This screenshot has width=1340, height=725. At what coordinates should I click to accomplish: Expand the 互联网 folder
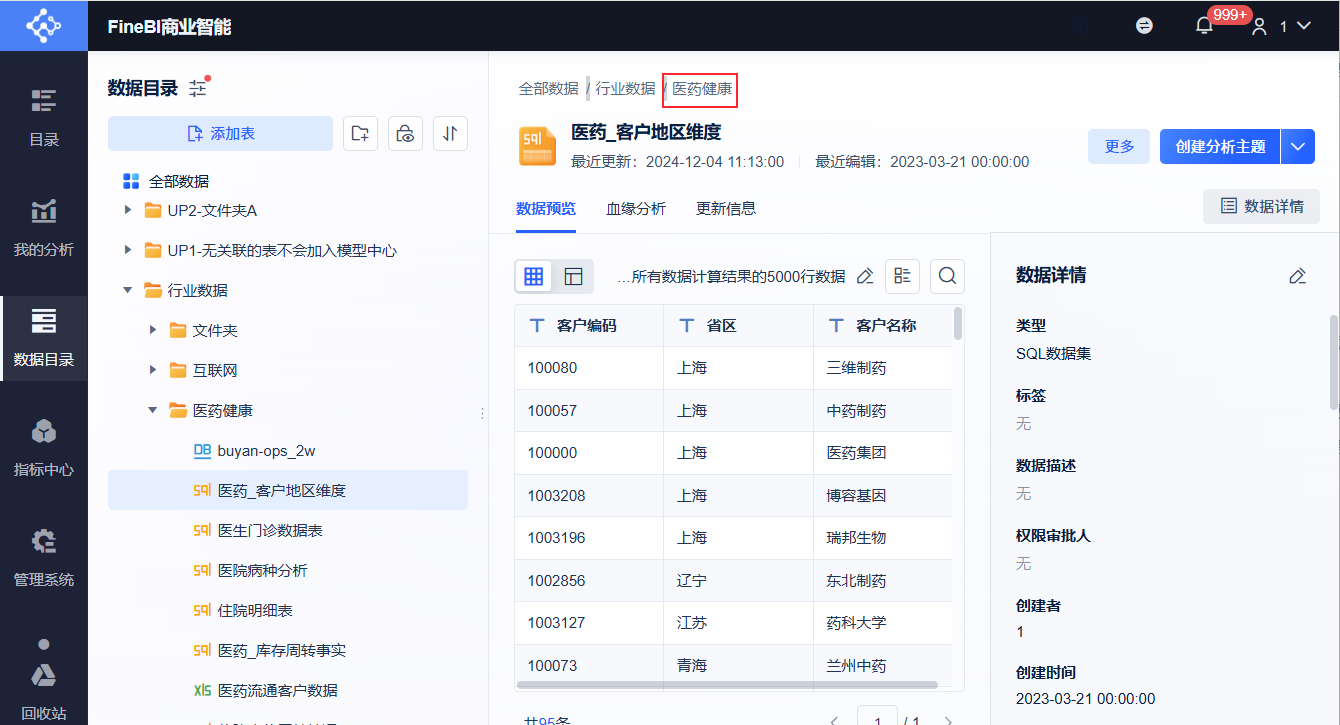(x=152, y=370)
